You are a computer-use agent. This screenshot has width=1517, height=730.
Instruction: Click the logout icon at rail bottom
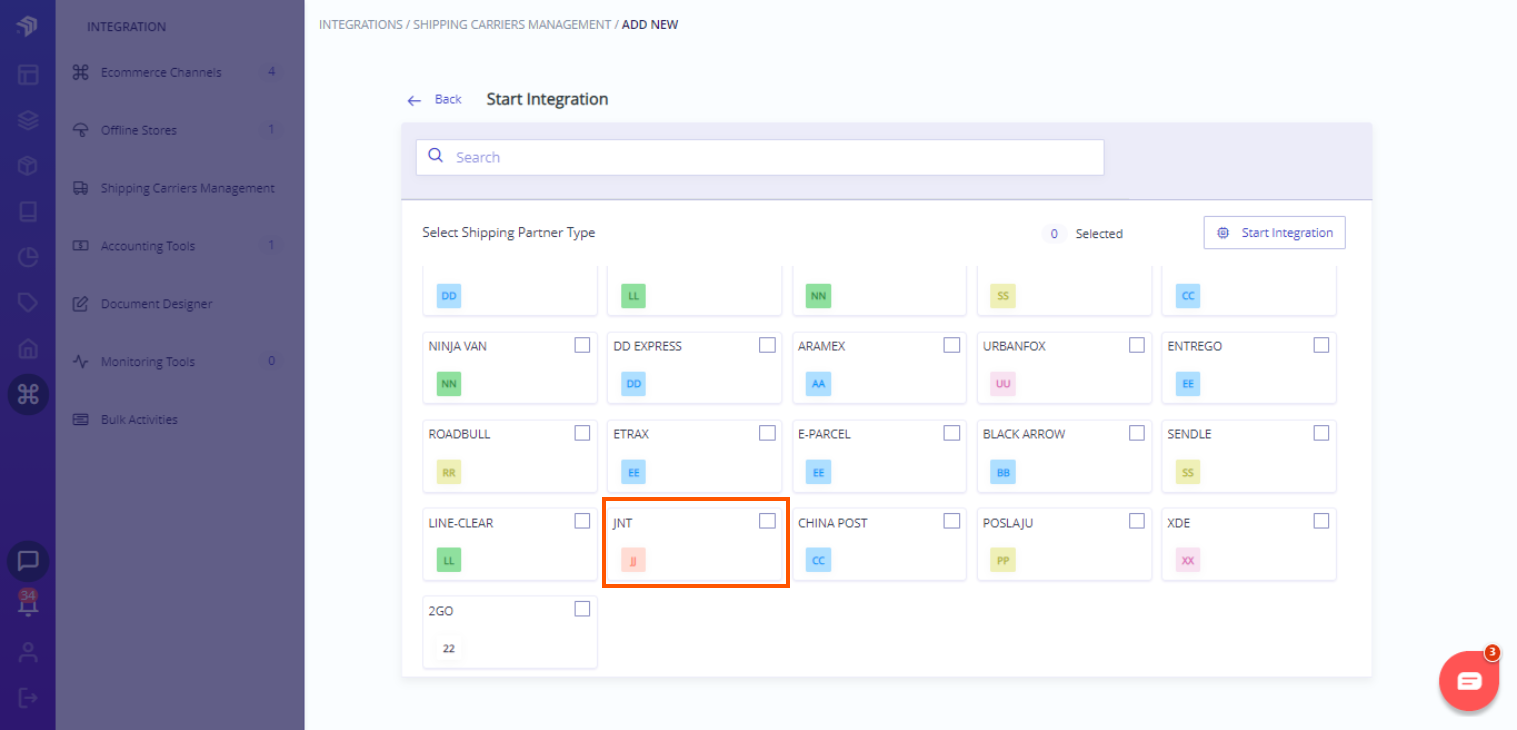click(x=28, y=697)
